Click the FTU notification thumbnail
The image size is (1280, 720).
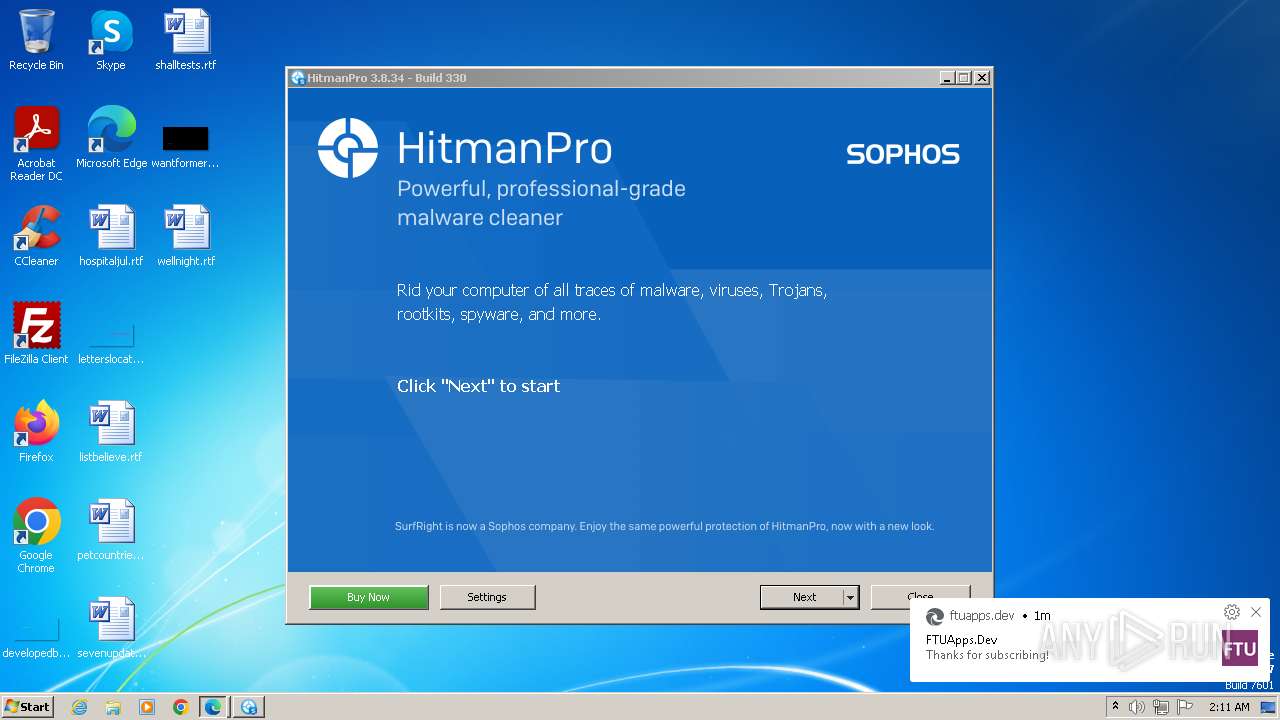click(x=1240, y=648)
